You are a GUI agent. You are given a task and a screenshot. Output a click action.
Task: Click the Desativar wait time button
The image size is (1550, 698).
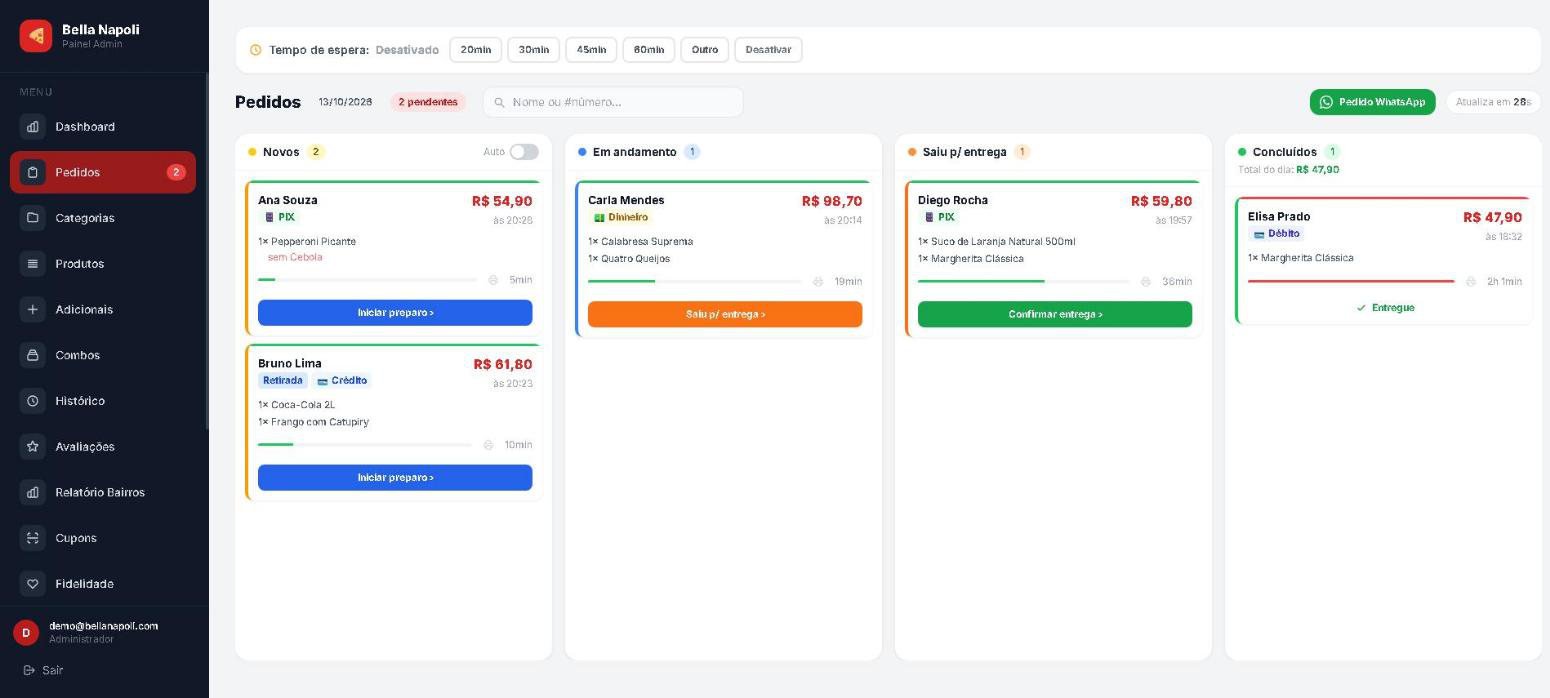pyautogui.click(x=768, y=50)
